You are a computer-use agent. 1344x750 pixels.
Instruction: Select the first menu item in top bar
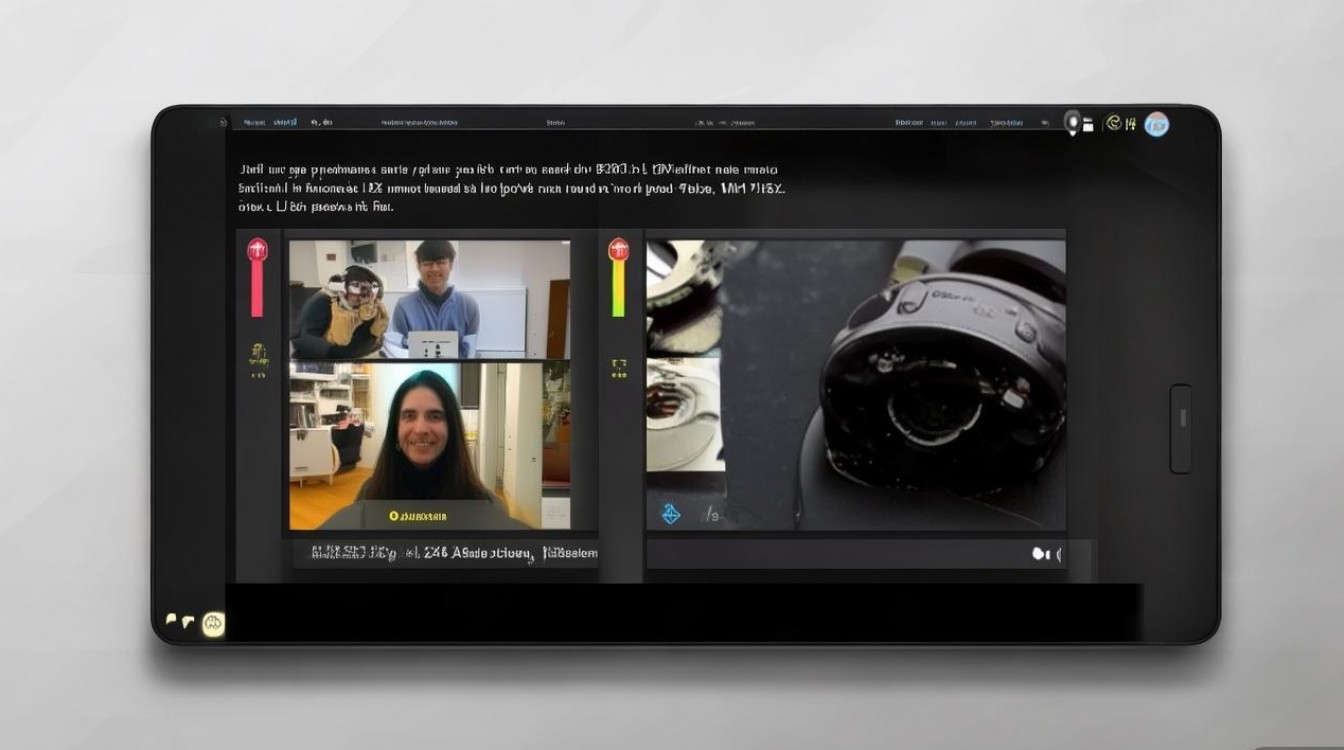click(254, 122)
